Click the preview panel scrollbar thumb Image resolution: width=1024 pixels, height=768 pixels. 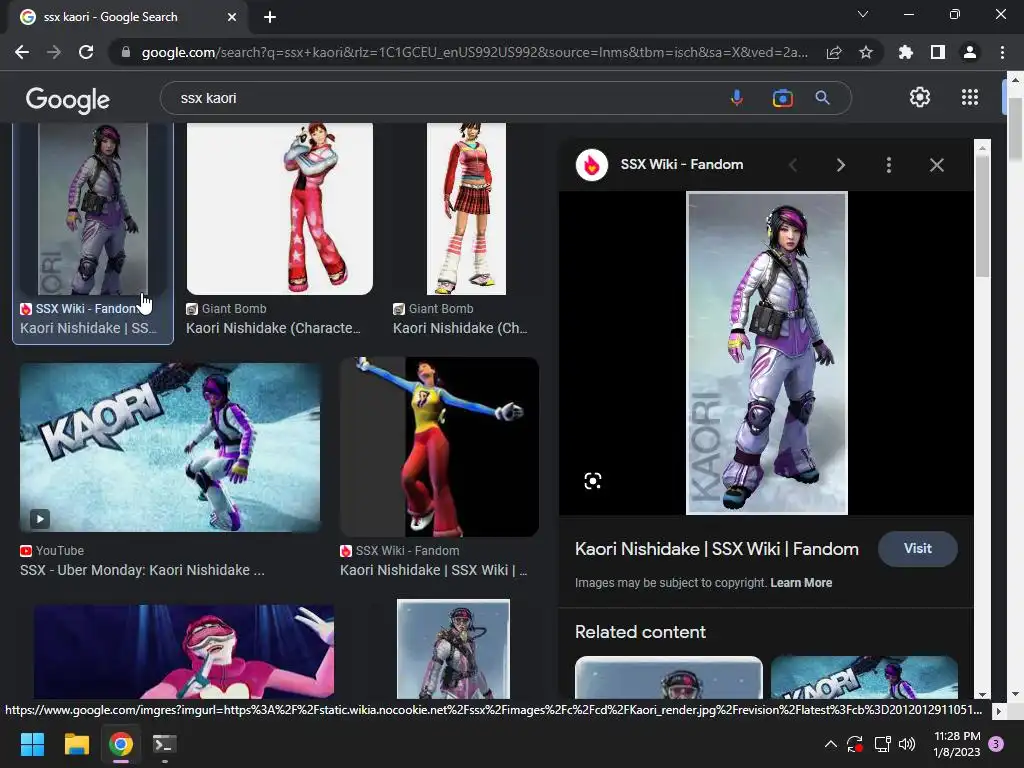982,216
